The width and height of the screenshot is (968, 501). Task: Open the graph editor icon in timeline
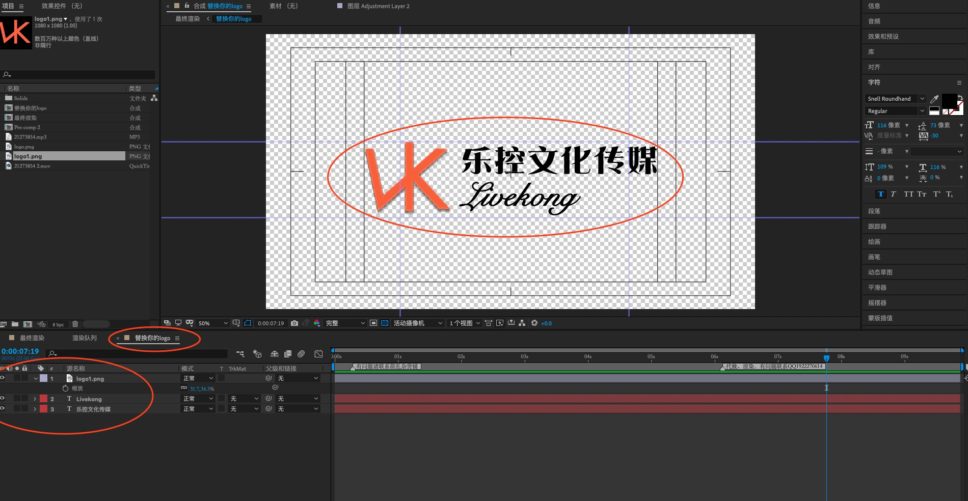[x=318, y=354]
